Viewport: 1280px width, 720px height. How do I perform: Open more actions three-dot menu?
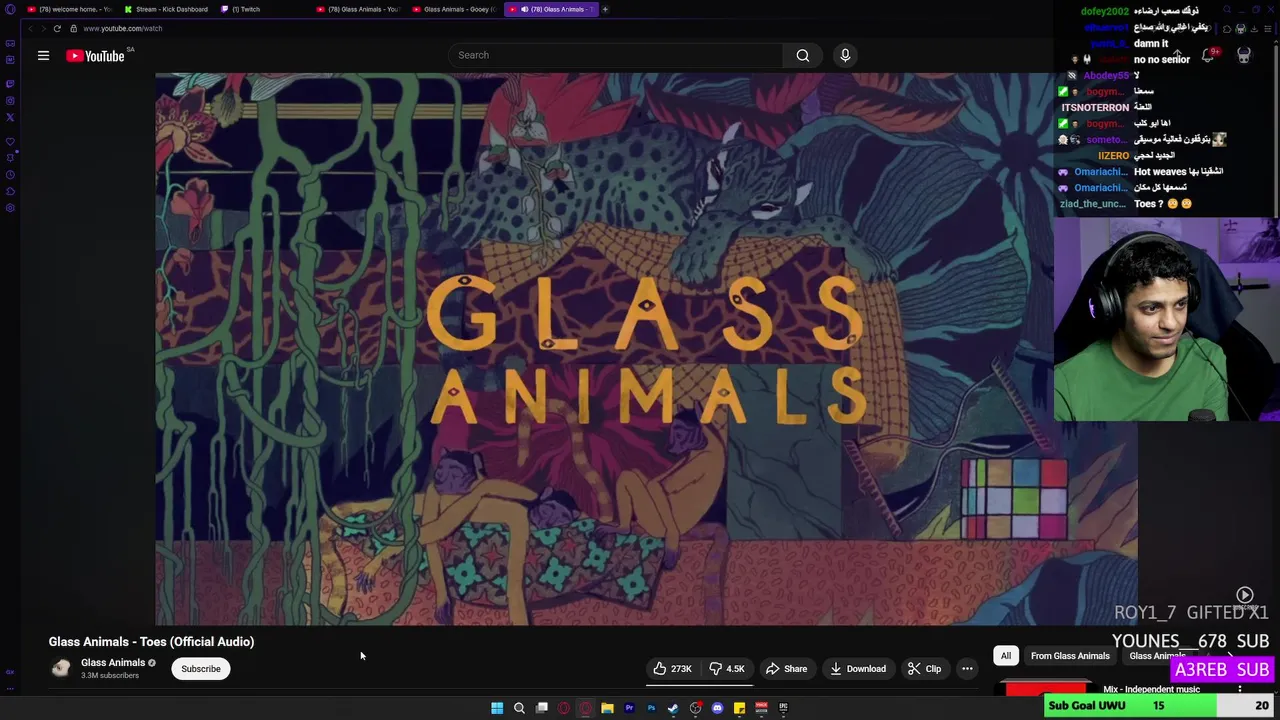(x=967, y=669)
